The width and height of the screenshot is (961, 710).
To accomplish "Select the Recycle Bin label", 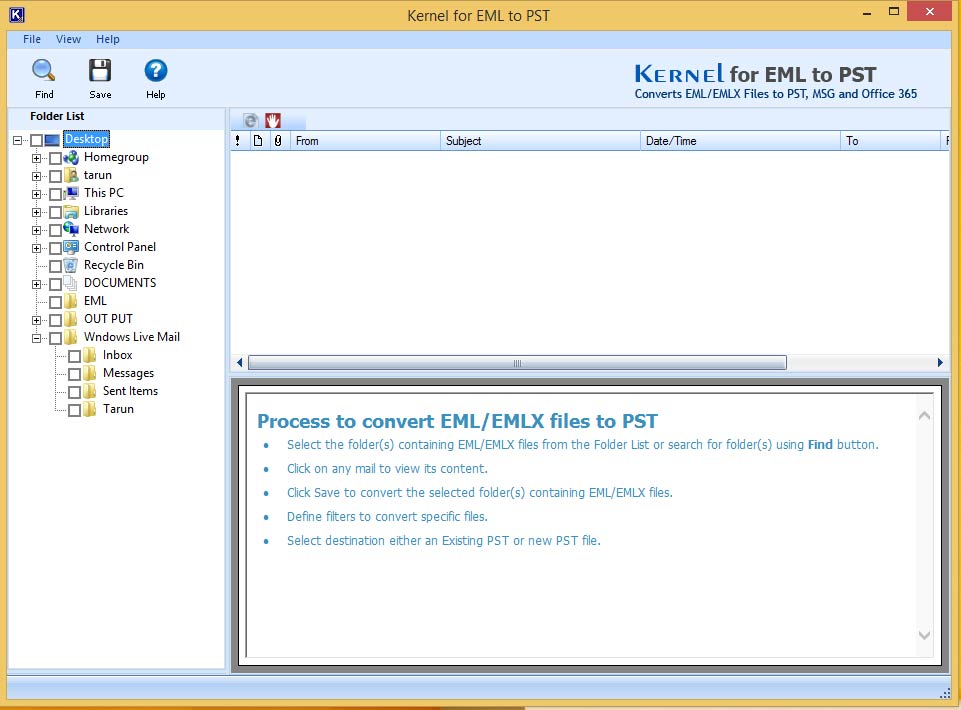I will (113, 265).
